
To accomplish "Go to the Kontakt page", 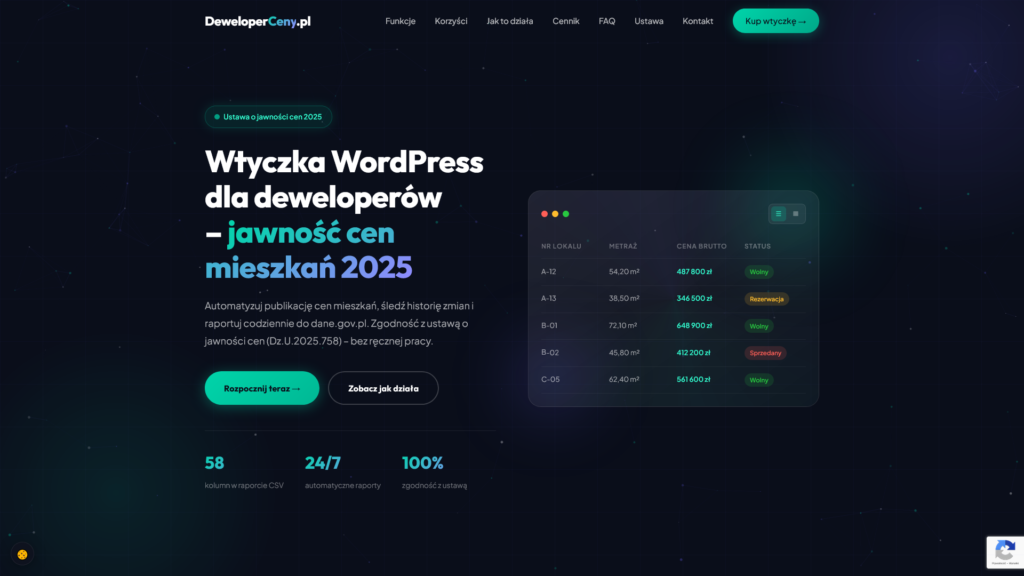I will pyautogui.click(x=698, y=21).
